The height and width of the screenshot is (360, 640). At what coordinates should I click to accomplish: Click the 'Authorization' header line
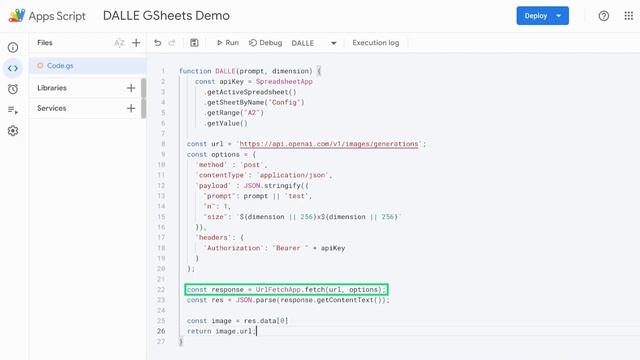tap(274, 248)
